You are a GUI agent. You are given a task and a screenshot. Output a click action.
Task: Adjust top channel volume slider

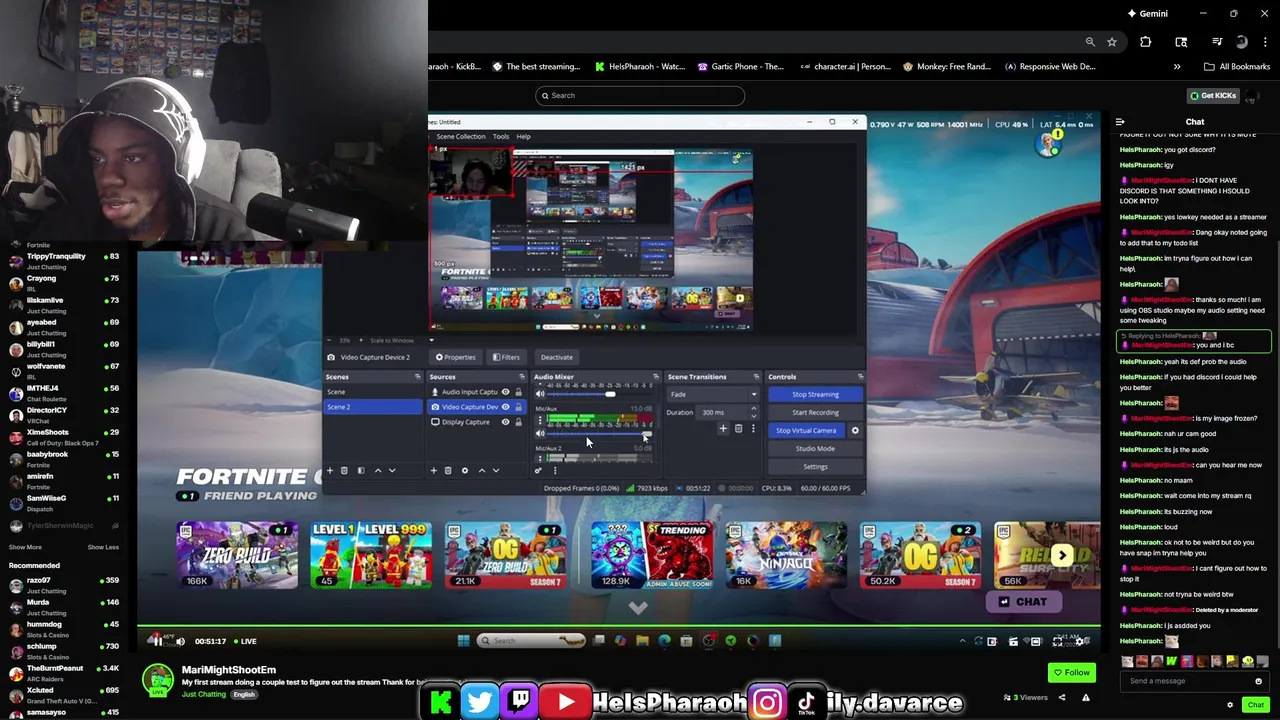(599, 394)
